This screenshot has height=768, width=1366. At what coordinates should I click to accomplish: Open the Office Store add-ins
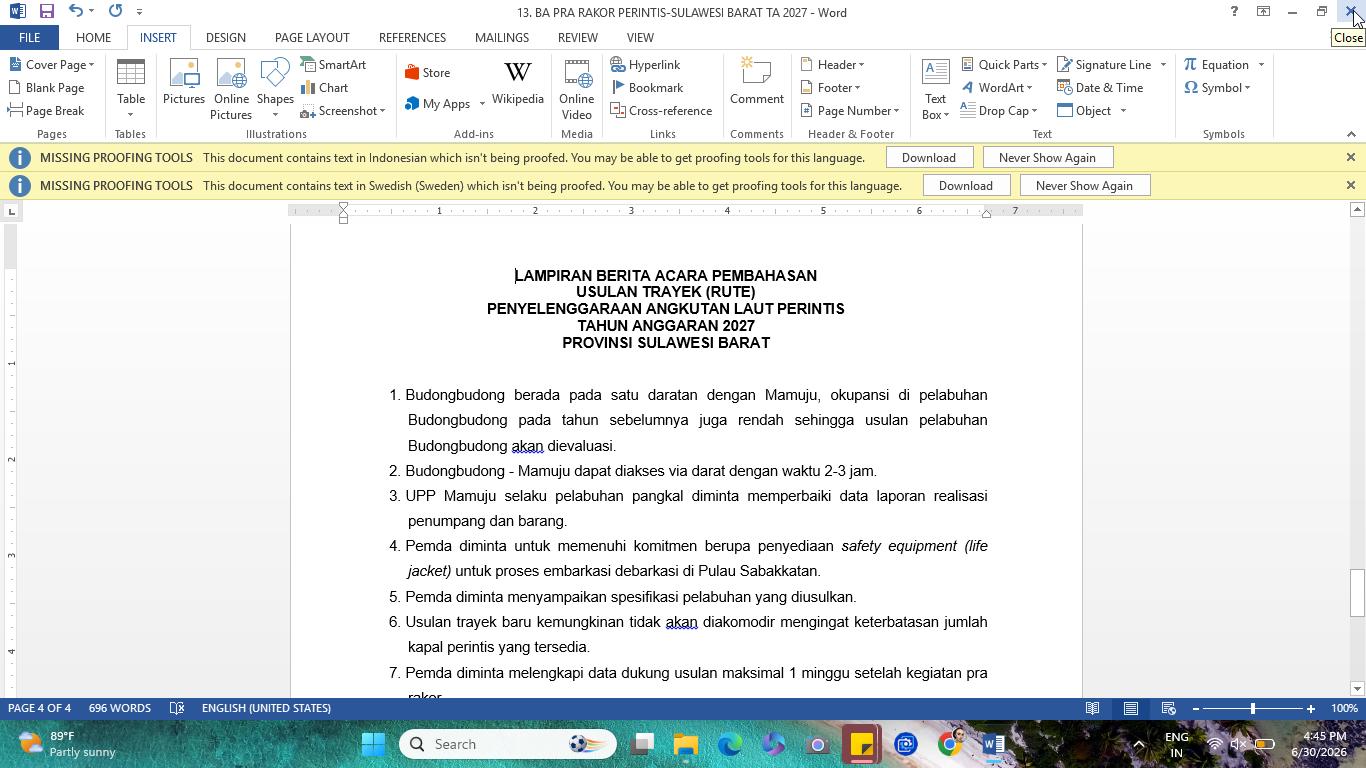(x=428, y=72)
